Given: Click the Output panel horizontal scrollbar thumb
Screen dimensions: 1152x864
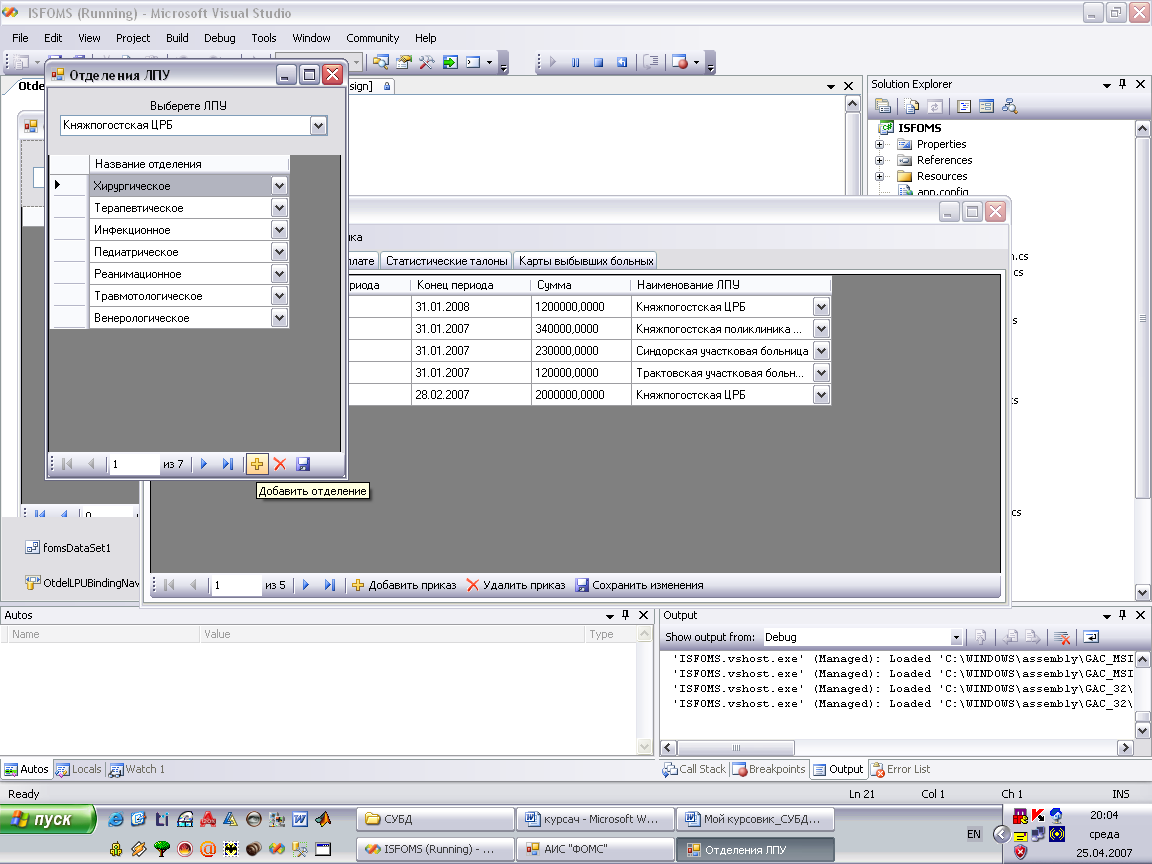Looking at the screenshot, I should point(737,748).
